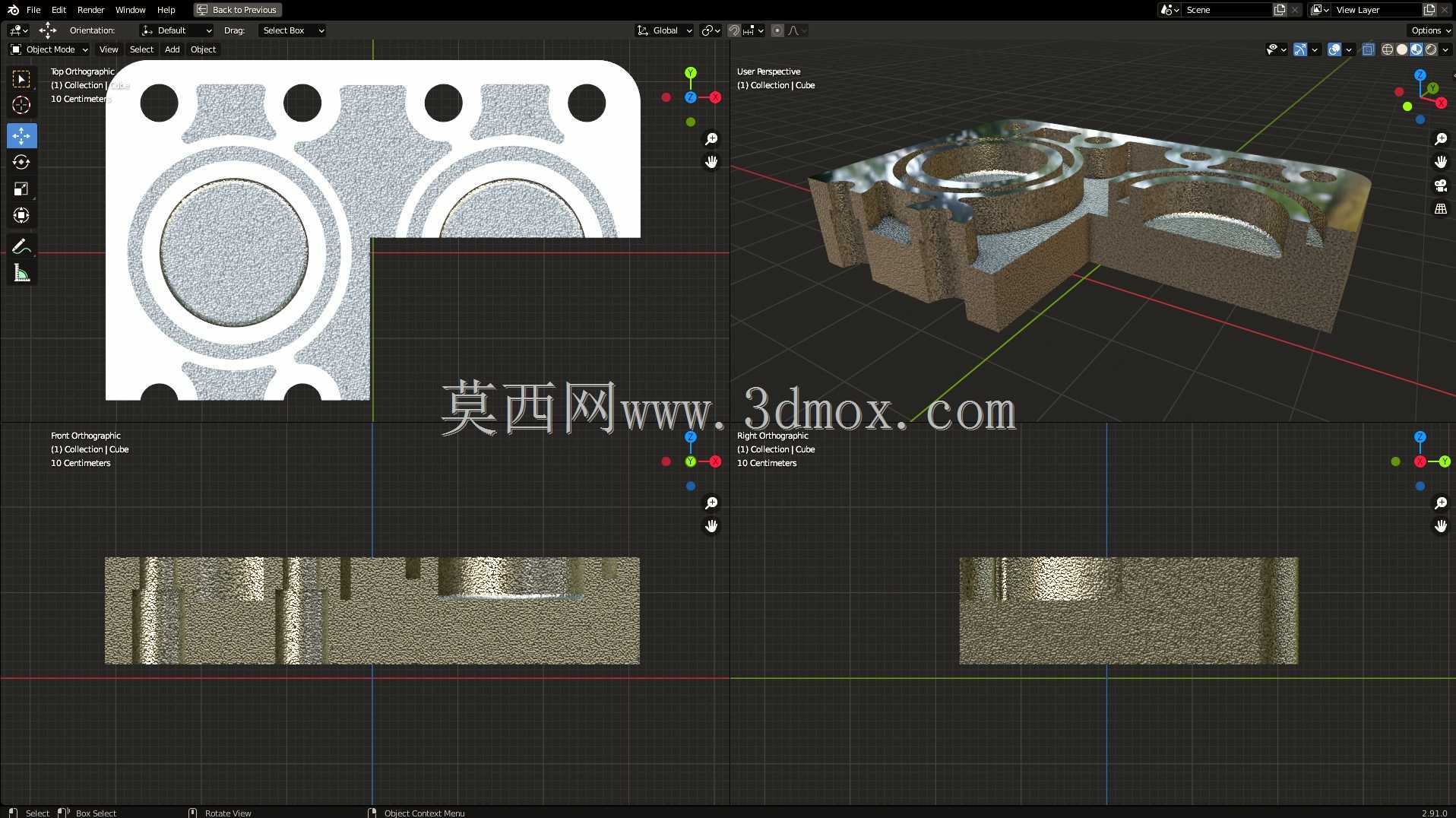Open the Help menu
The image size is (1456, 818).
[166, 10]
